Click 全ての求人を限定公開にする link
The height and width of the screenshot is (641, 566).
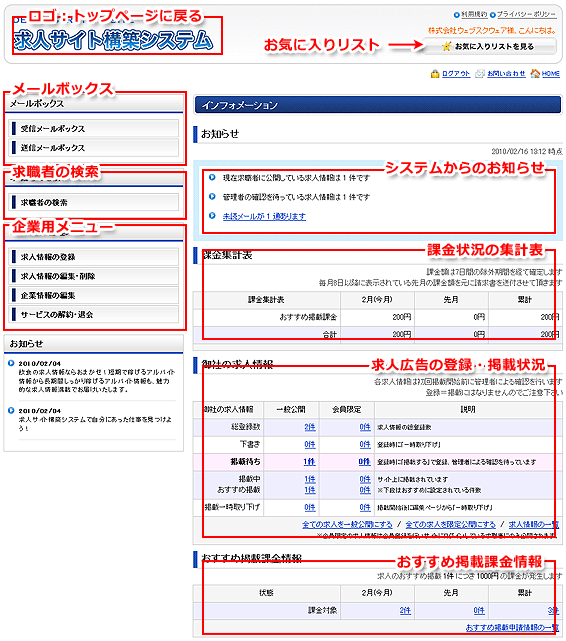click(x=450, y=524)
